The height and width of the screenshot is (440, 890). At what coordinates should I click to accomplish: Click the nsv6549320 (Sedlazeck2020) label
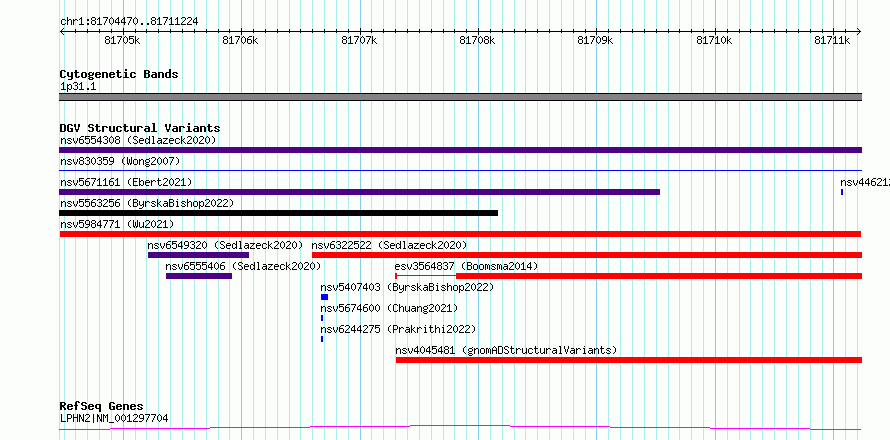(x=225, y=245)
